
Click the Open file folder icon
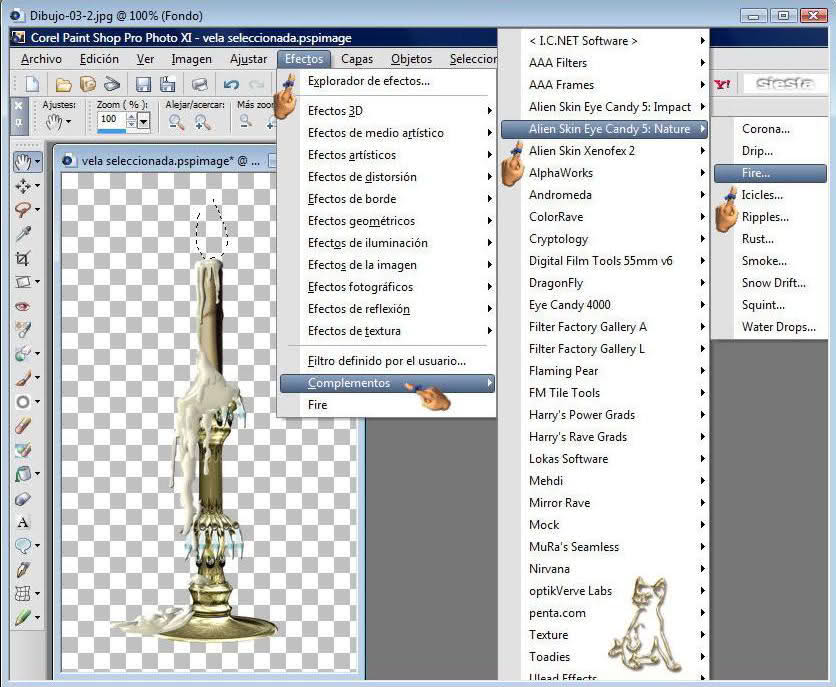[x=63, y=84]
